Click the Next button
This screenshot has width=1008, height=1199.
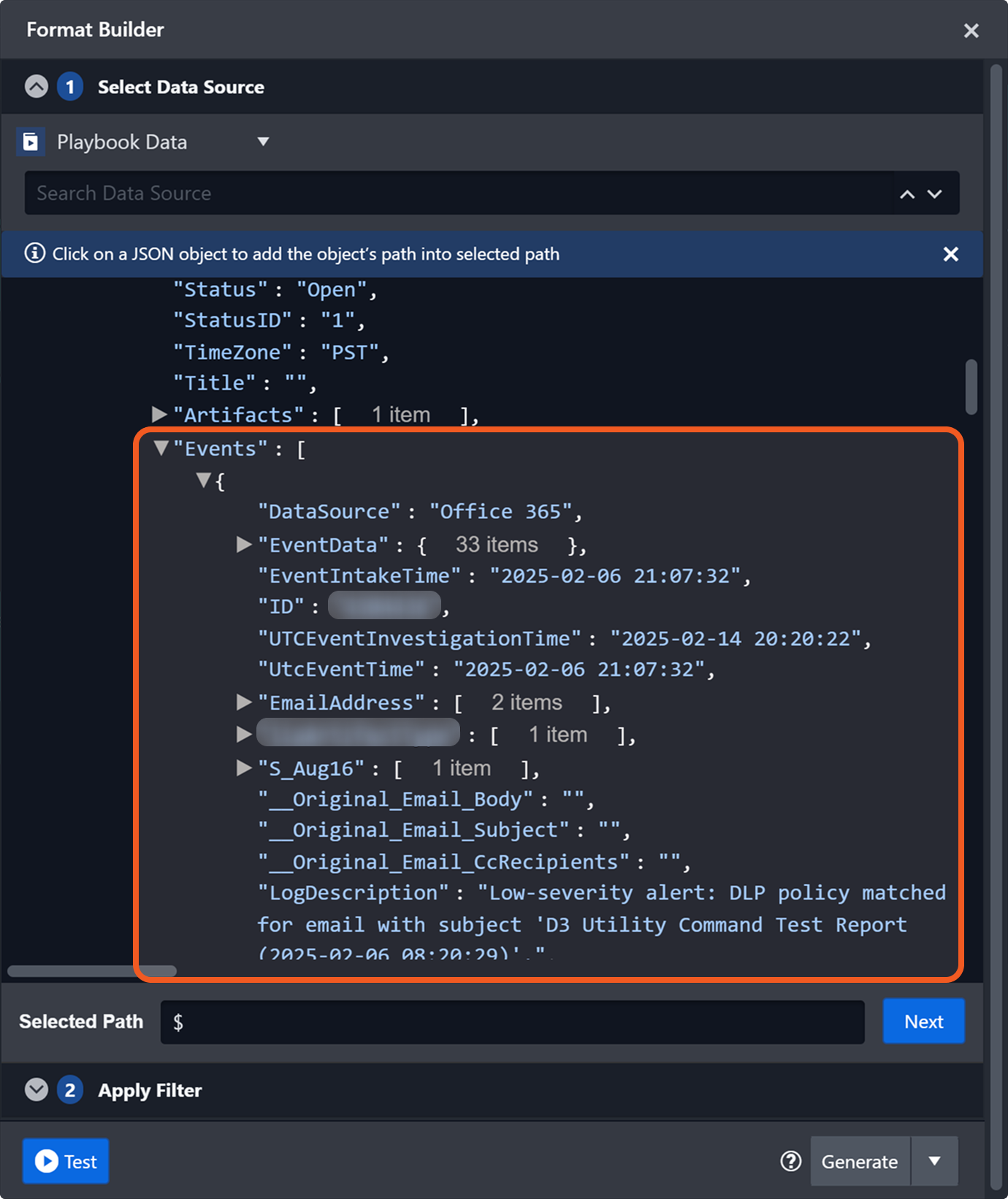click(x=923, y=1022)
